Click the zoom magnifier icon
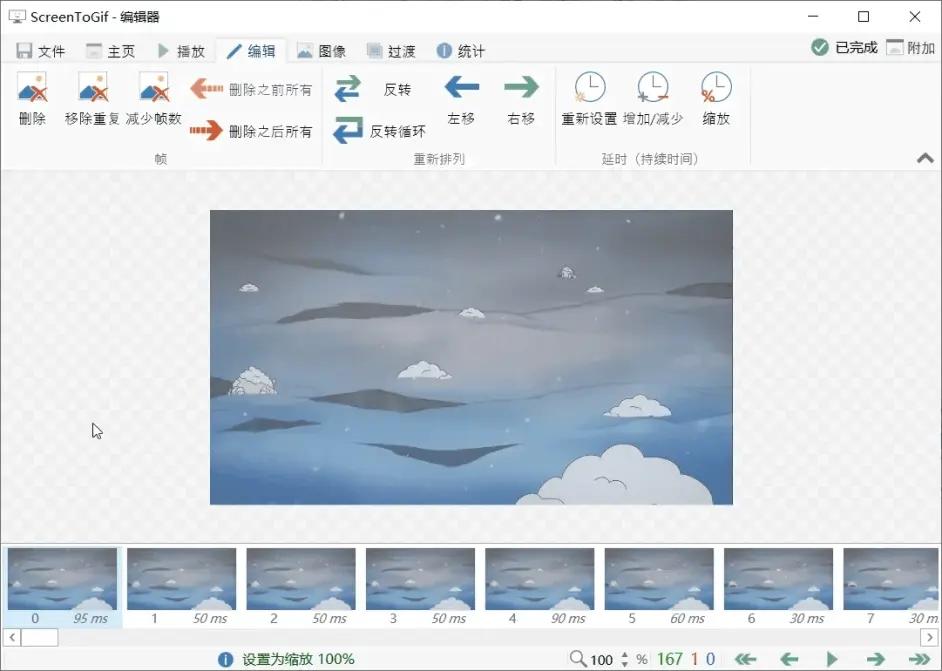 pos(578,659)
